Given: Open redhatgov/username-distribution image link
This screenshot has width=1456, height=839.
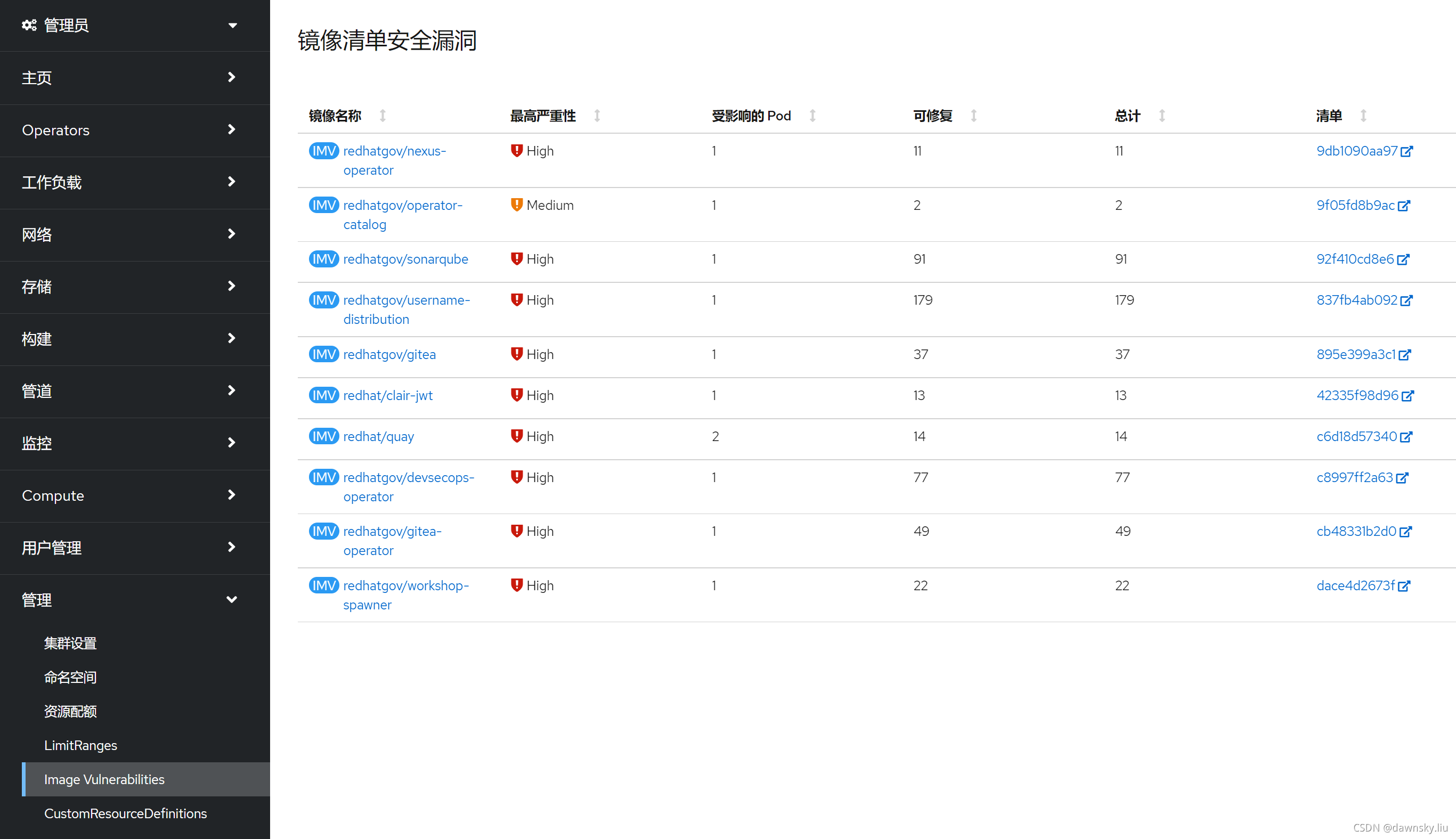Looking at the screenshot, I should pos(407,309).
